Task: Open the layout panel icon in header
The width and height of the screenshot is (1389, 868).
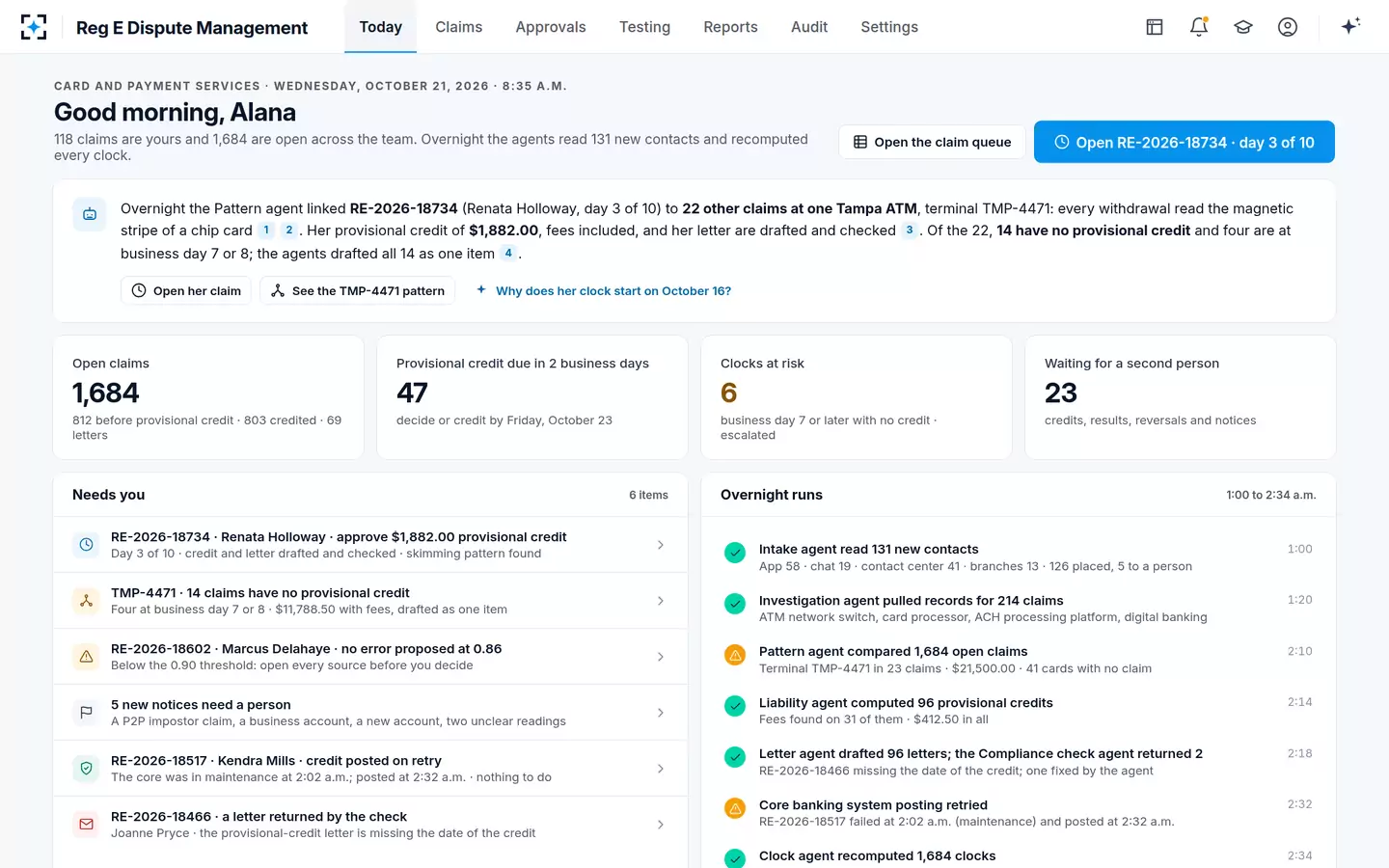Action: [1155, 27]
